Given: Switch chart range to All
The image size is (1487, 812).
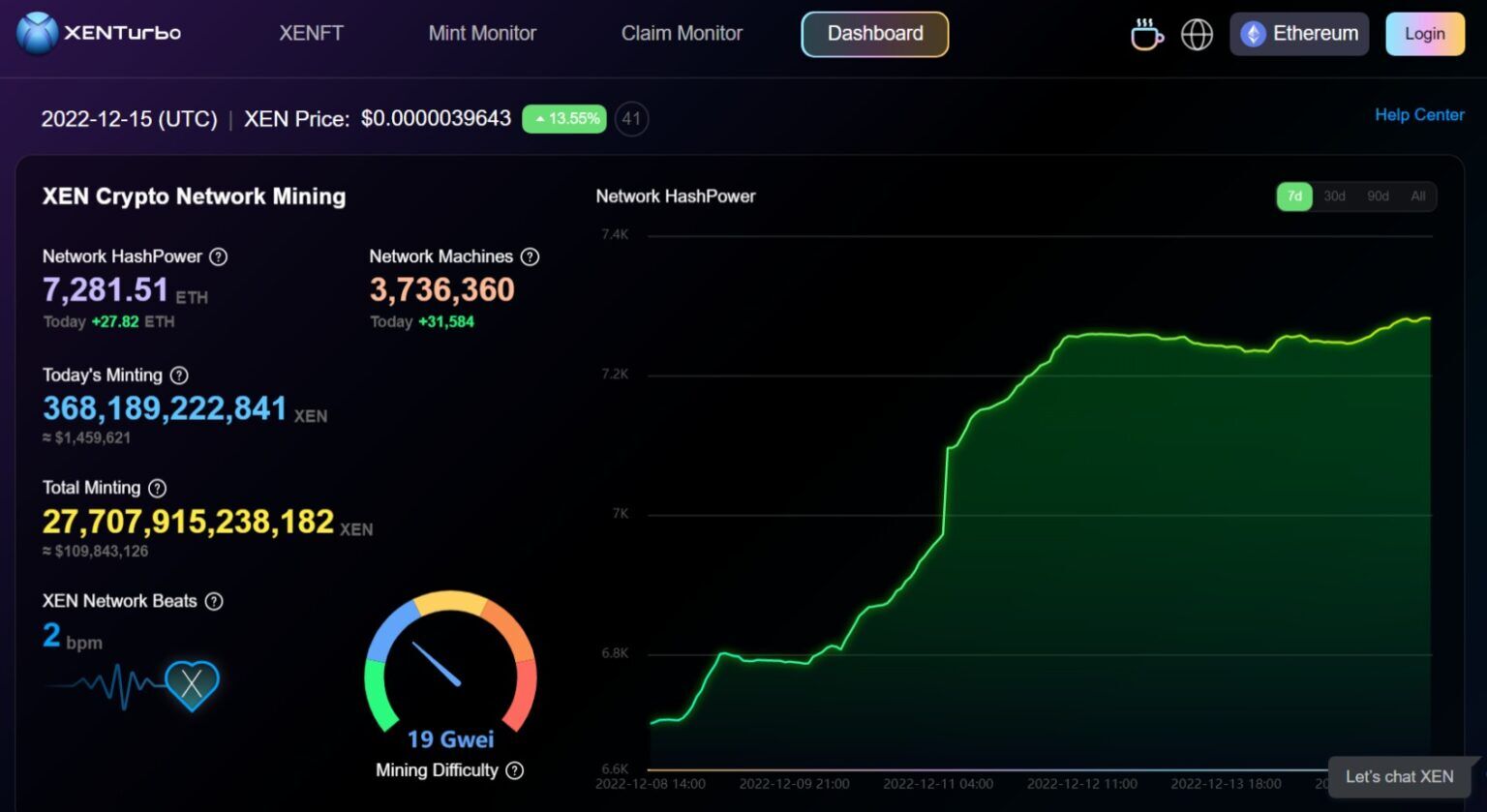Looking at the screenshot, I should (1418, 195).
